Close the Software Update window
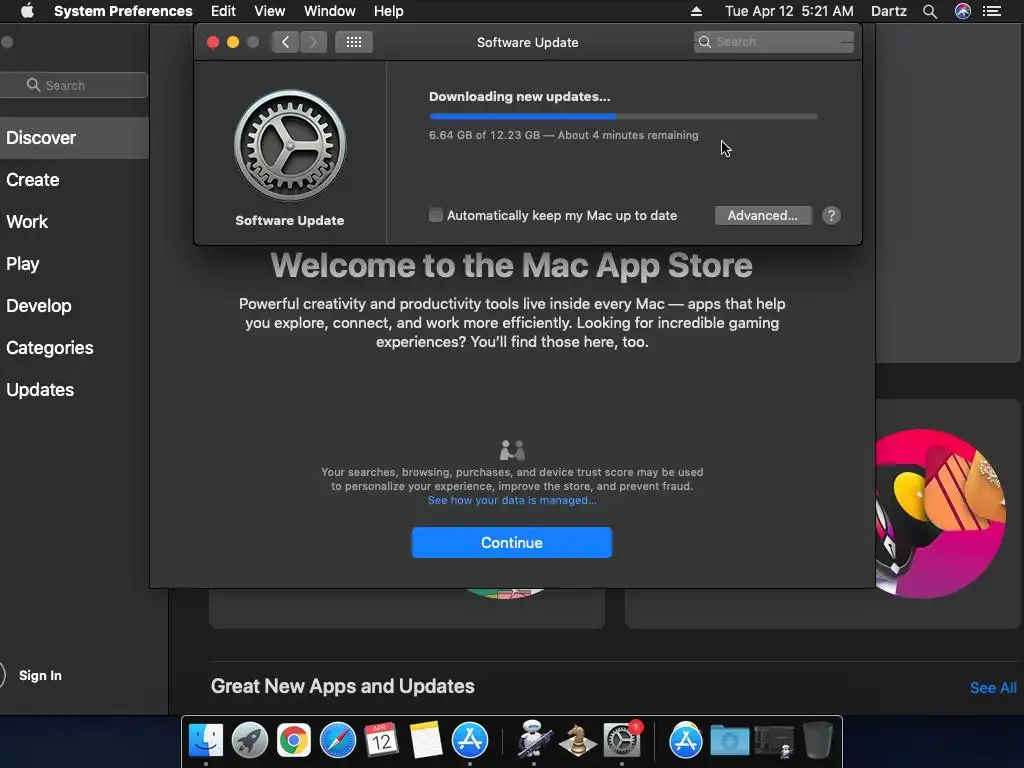 click(x=213, y=42)
